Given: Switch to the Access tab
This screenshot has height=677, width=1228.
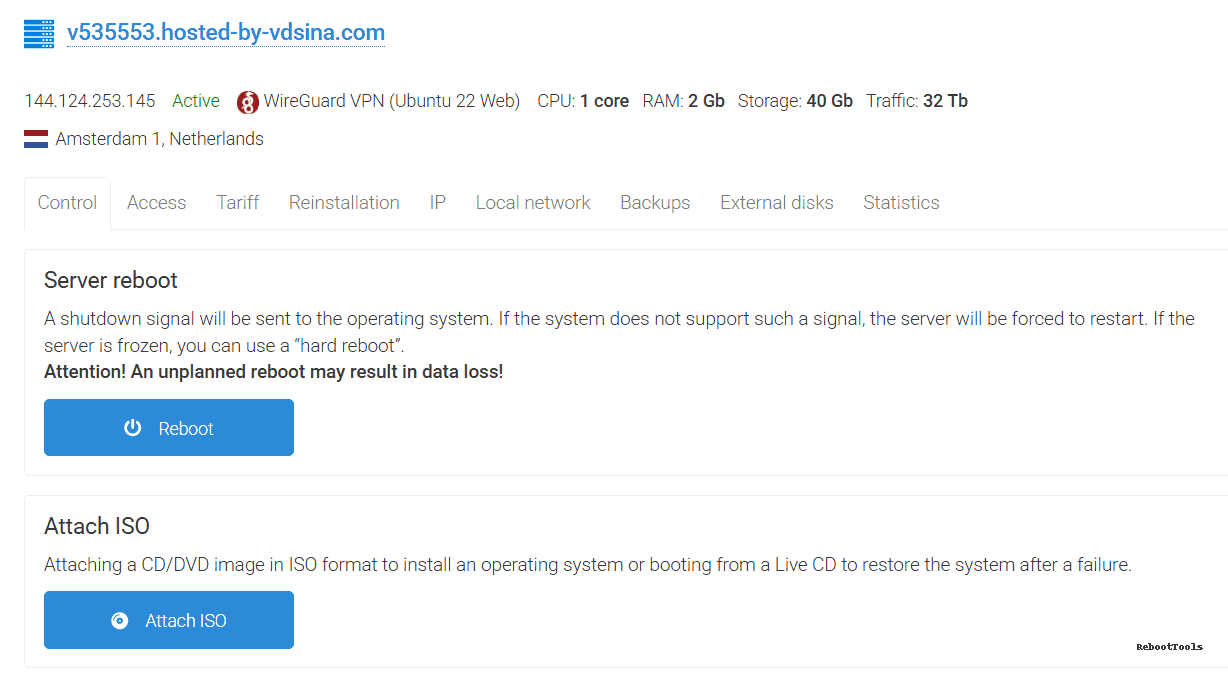Looking at the screenshot, I should [156, 203].
